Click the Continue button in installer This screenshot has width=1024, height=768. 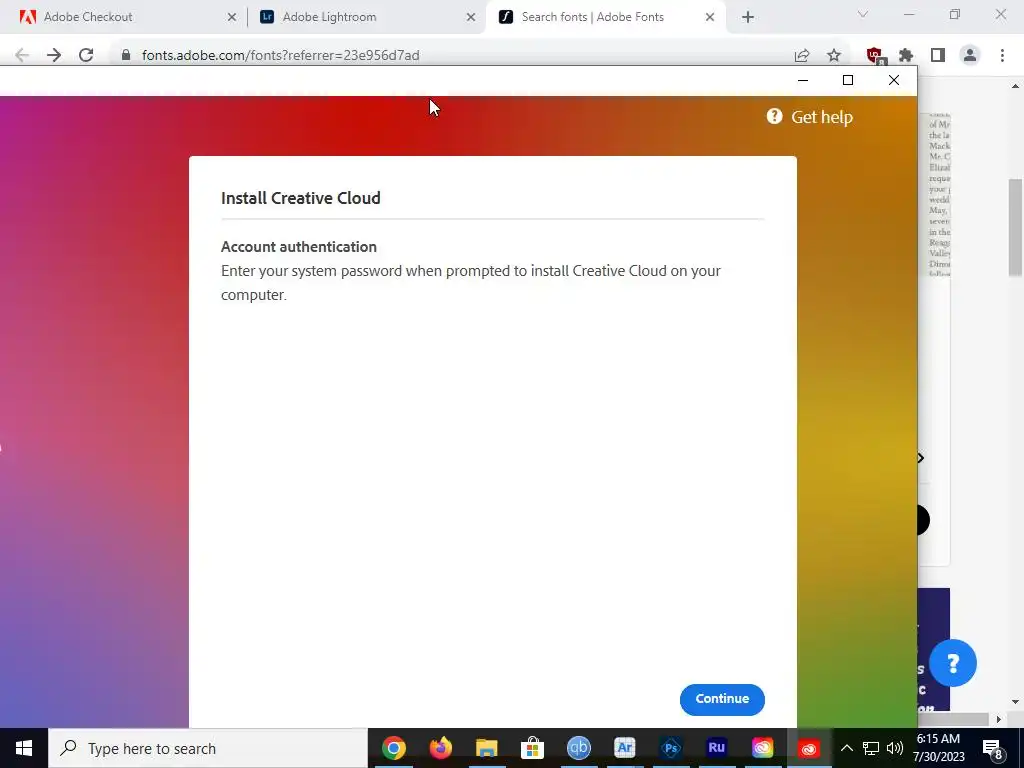pos(722,699)
